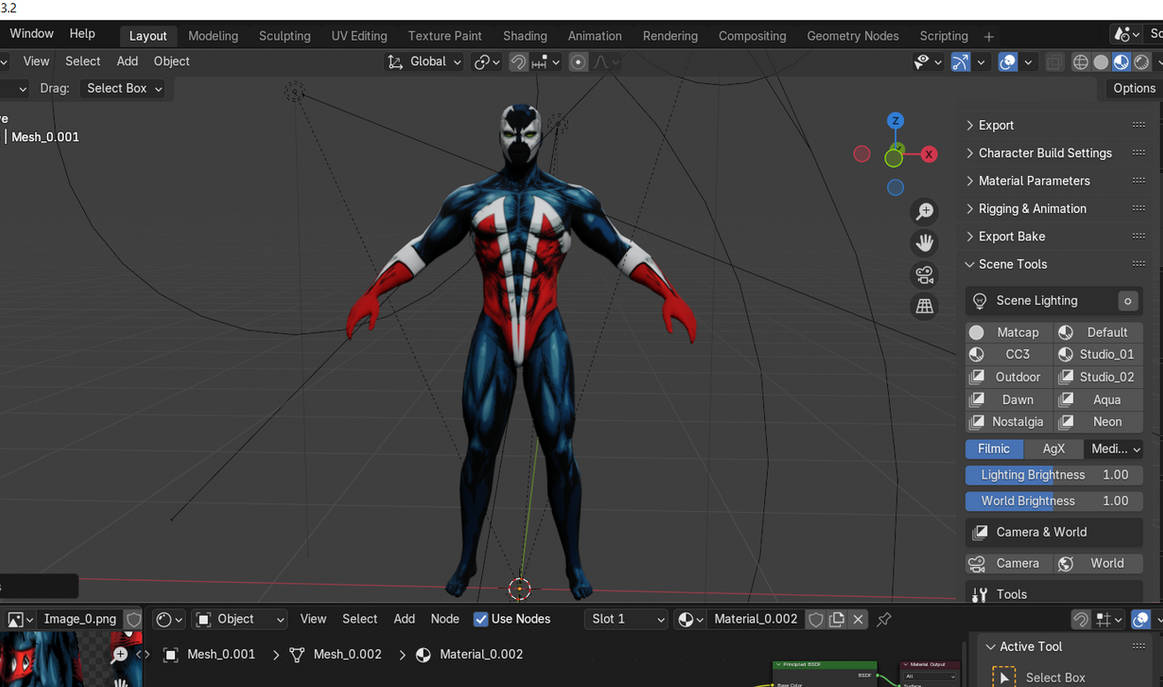The image size is (1163, 687).
Task: Click fake user shield for Material_0.002
Action: tap(816, 619)
